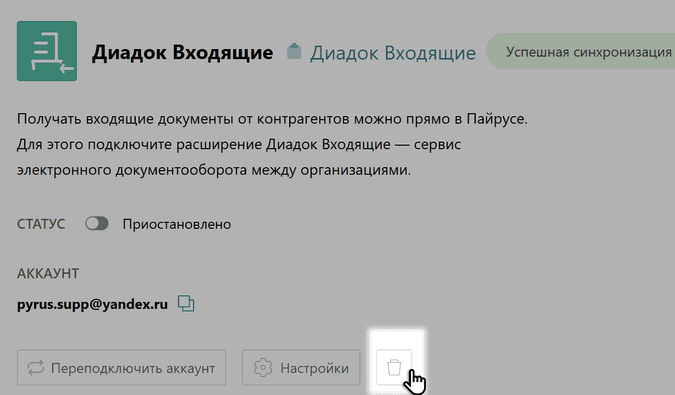Click the СТАТУС label
Viewport: 675px width, 395px height.
(x=41, y=224)
